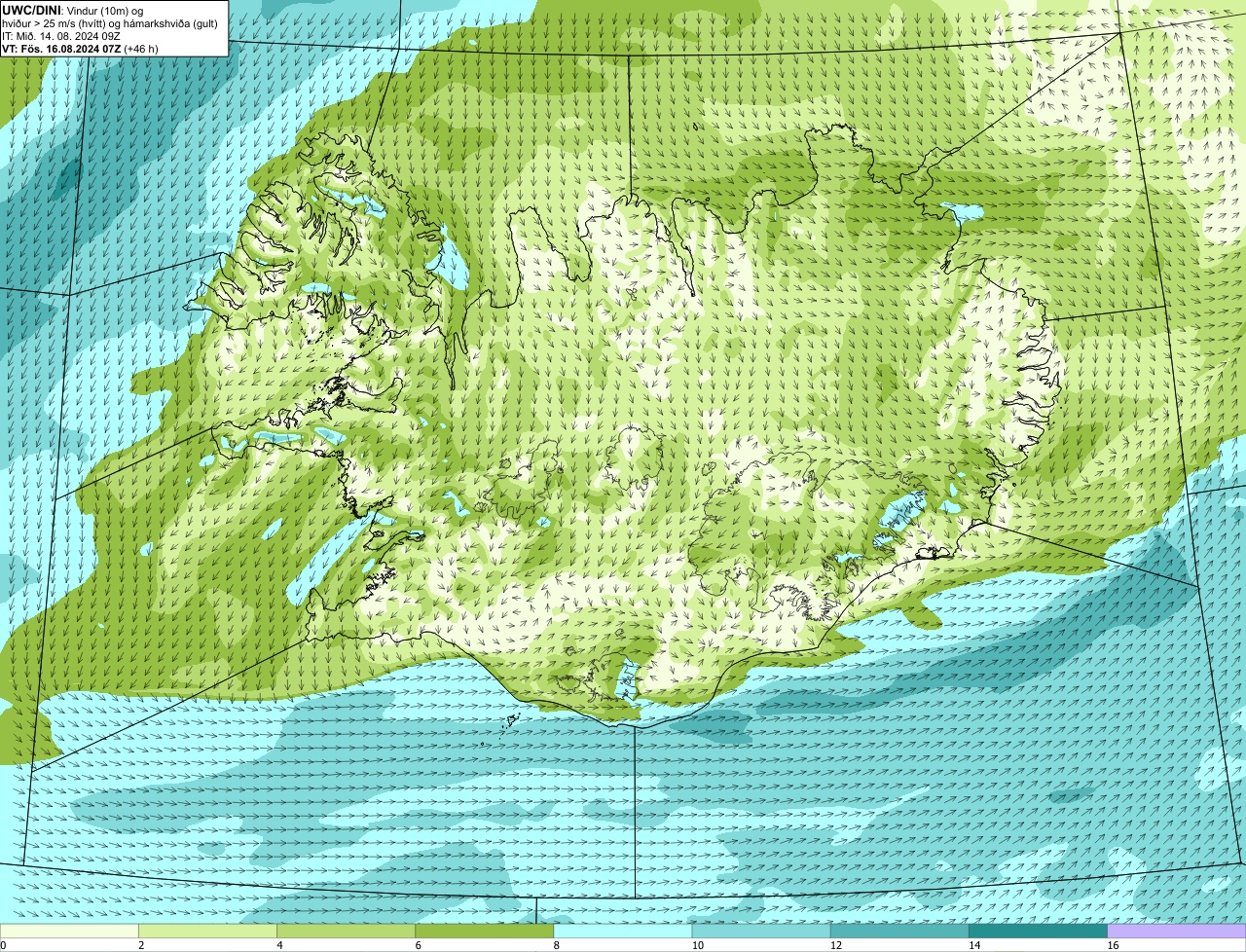This screenshot has height=952, width=1246.
Task: Click the scale label '14'
Action: (x=974, y=945)
